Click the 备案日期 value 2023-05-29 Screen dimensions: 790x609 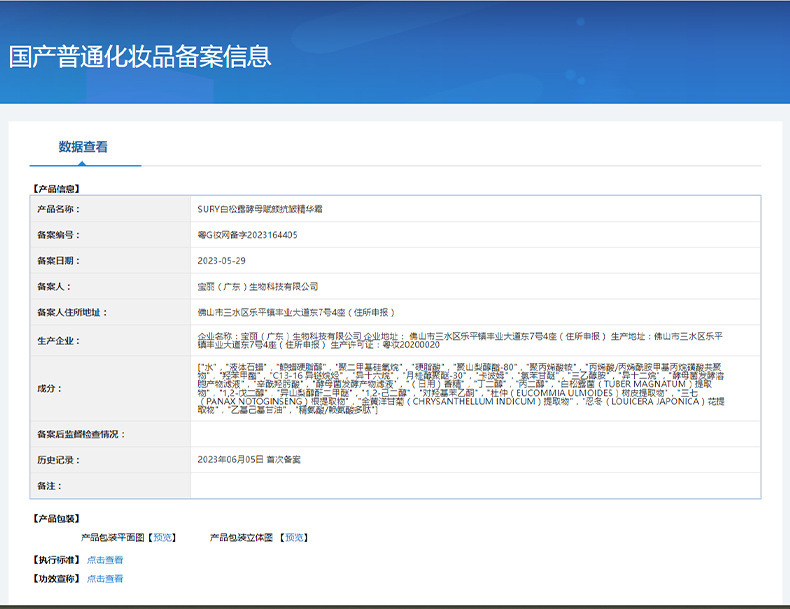222,260
